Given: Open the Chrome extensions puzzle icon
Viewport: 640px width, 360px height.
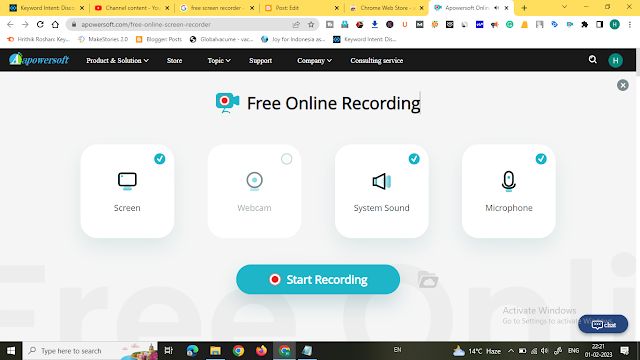Looking at the screenshot, I should [x=584, y=24].
